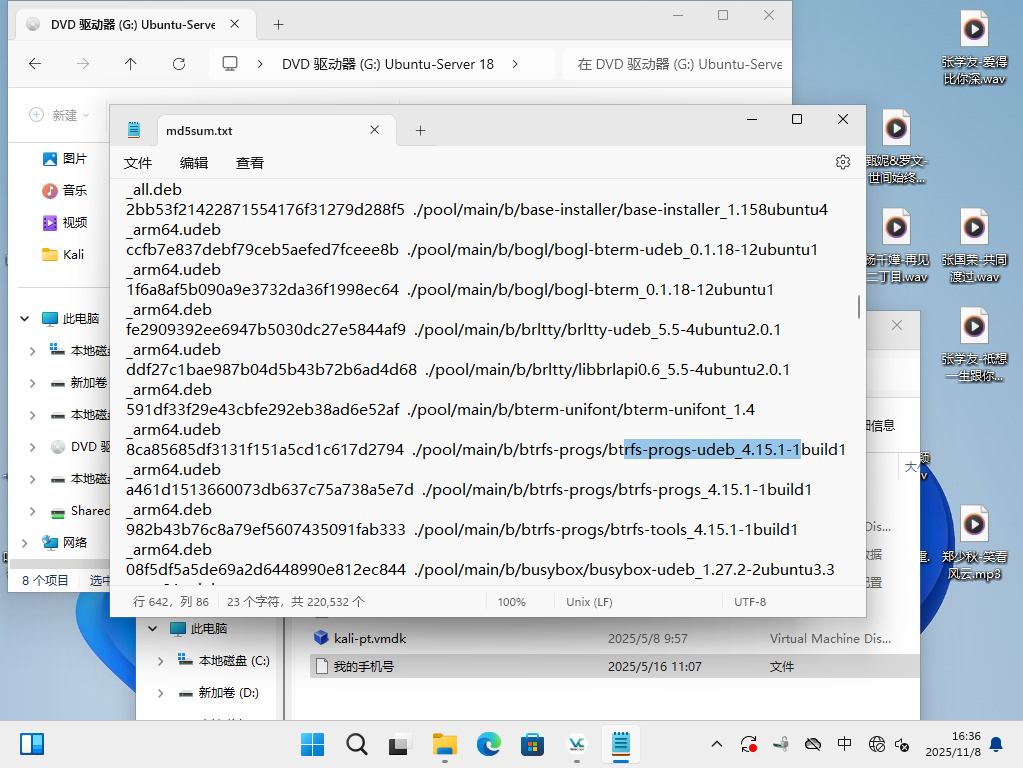Click the DVD 驱动器 breadcrumb in address bar
This screenshot has width=1023, height=768.
coord(388,64)
